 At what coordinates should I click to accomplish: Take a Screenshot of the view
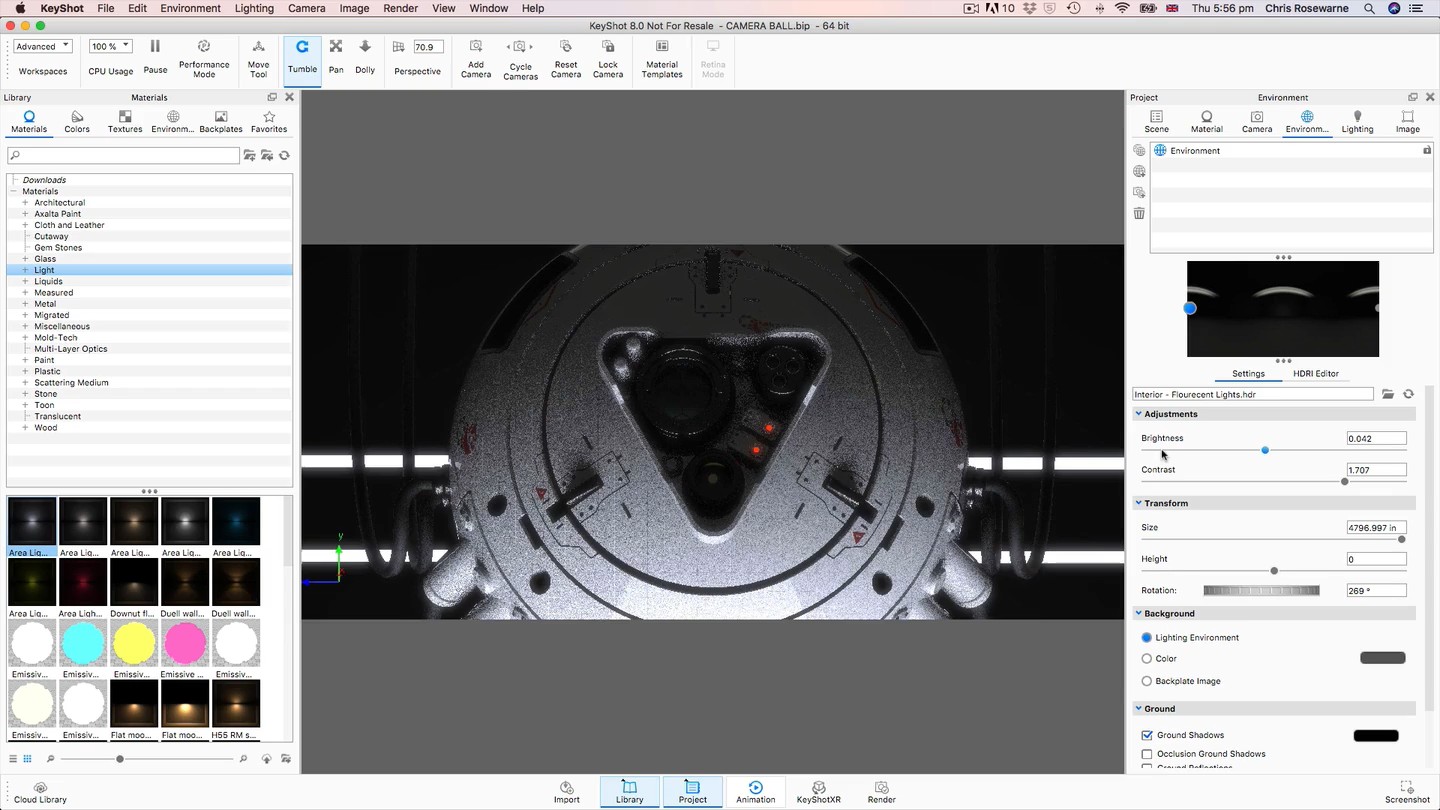coord(1407,792)
